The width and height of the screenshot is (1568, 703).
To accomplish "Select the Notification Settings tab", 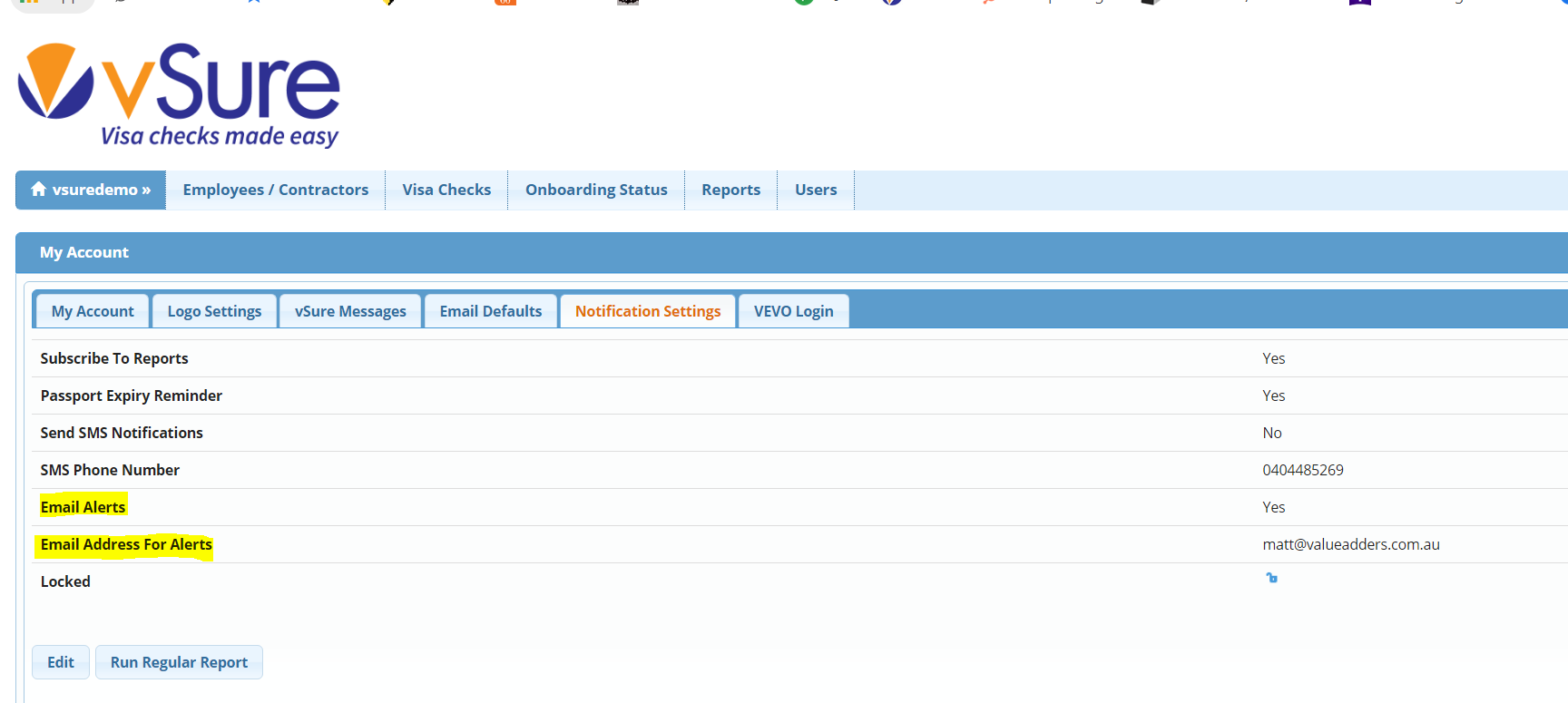I will click(x=648, y=311).
